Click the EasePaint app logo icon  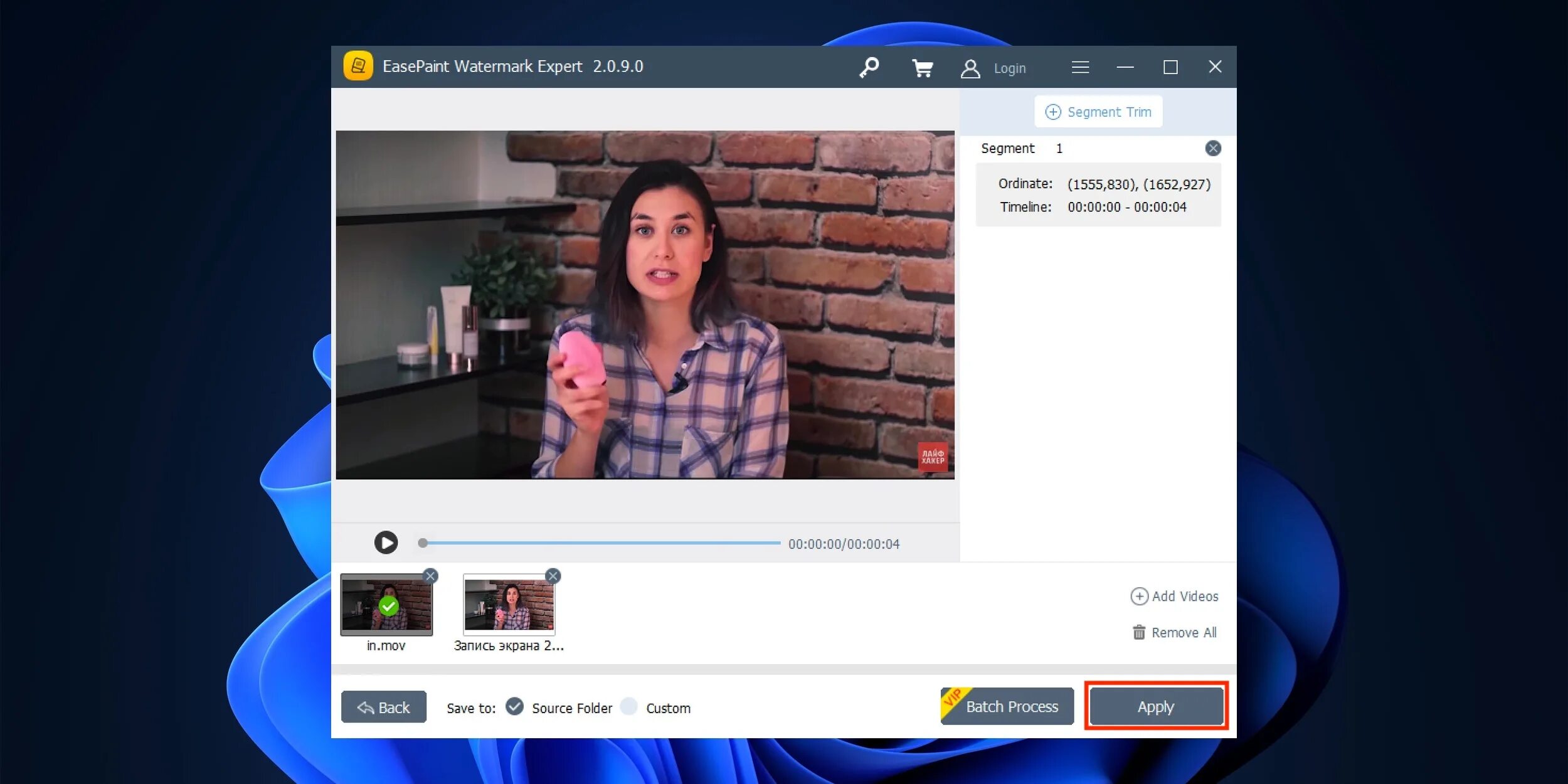pos(358,66)
